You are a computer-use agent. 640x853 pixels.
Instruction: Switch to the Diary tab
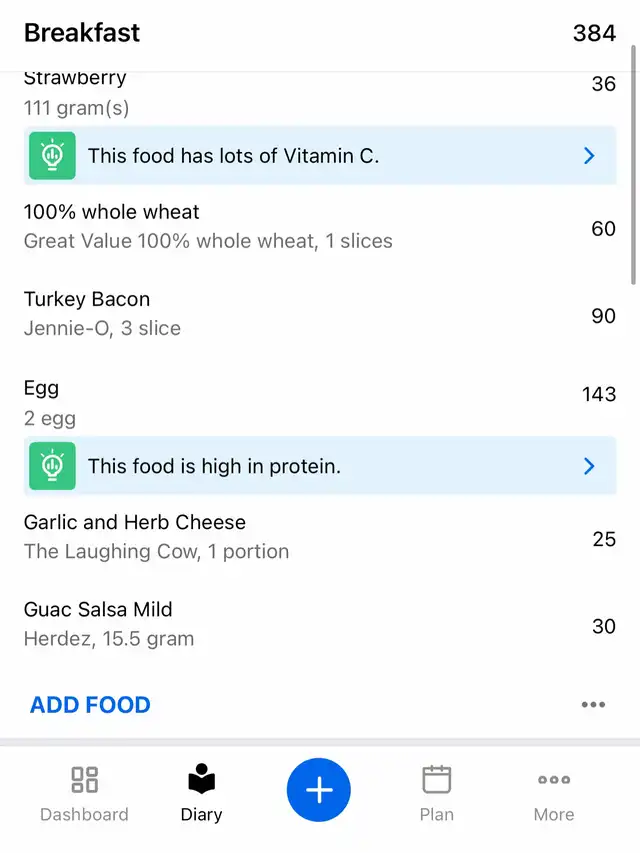pyautogui.click(x=201, y=794)
